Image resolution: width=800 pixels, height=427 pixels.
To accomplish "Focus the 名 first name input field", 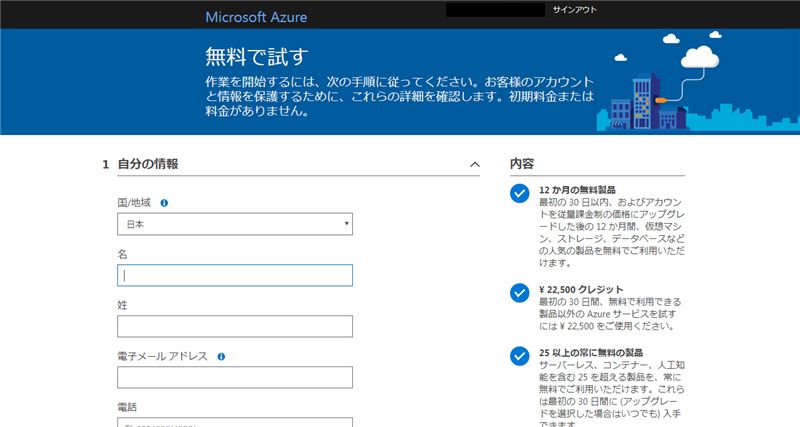I will pos(235,275).
